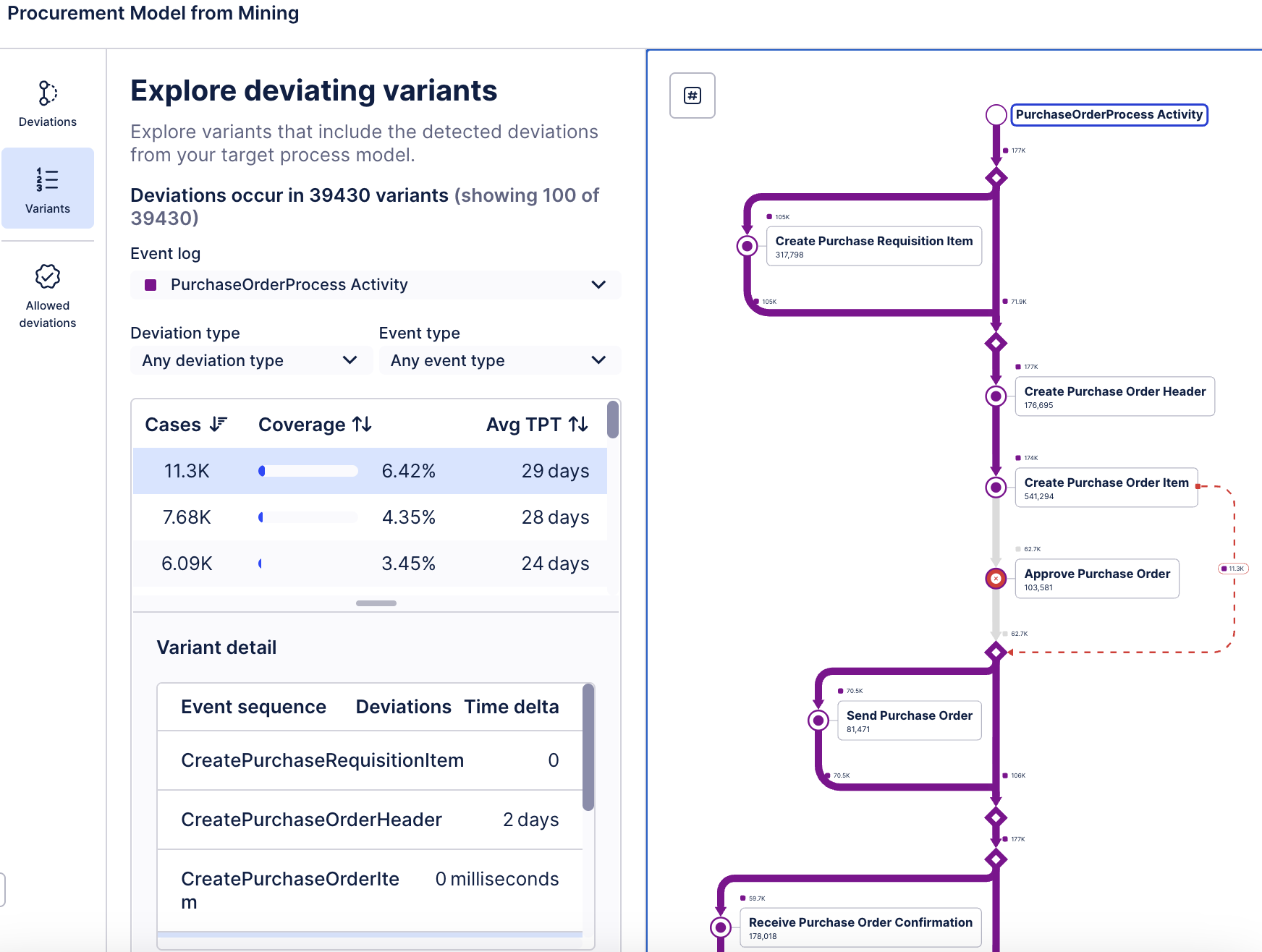Toggle the hash count display button
The image size is (1262, 952).
tap(693, 95)
